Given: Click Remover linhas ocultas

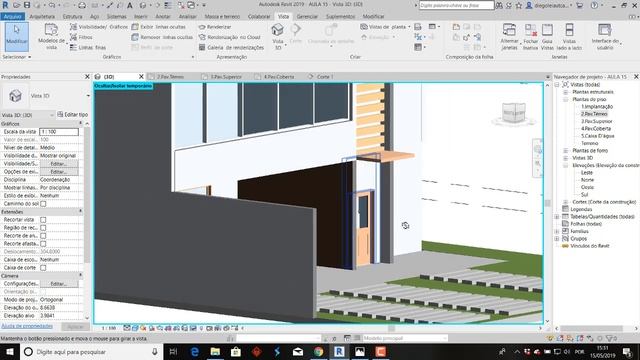Looking at the screenshot, I should click(162, 37).
